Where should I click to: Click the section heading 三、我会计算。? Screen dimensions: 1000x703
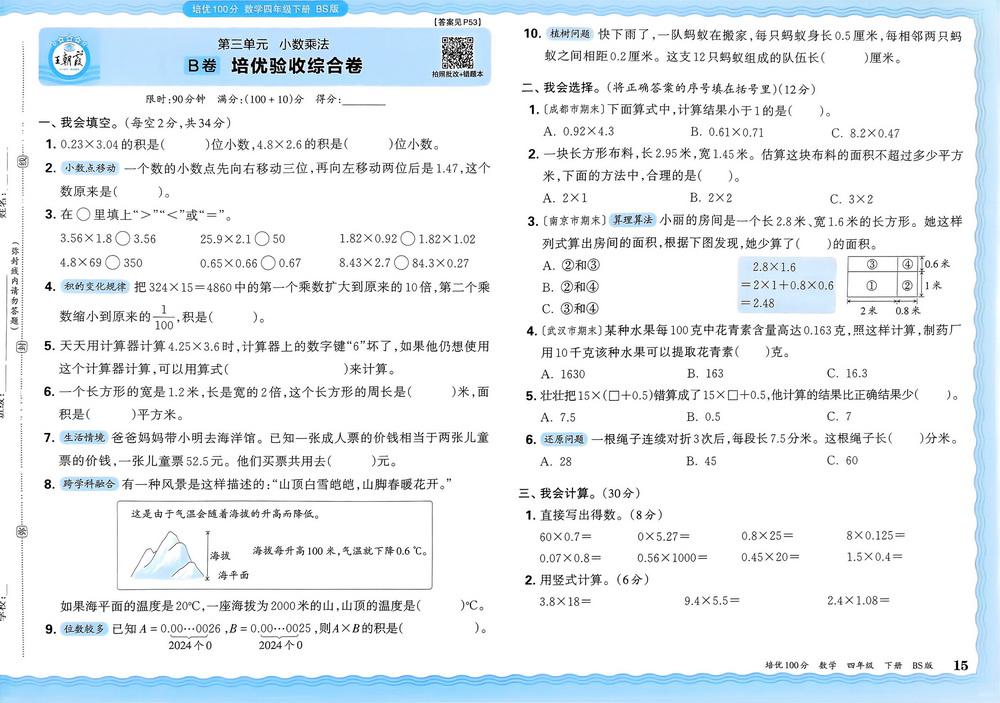tap(559, 493)
